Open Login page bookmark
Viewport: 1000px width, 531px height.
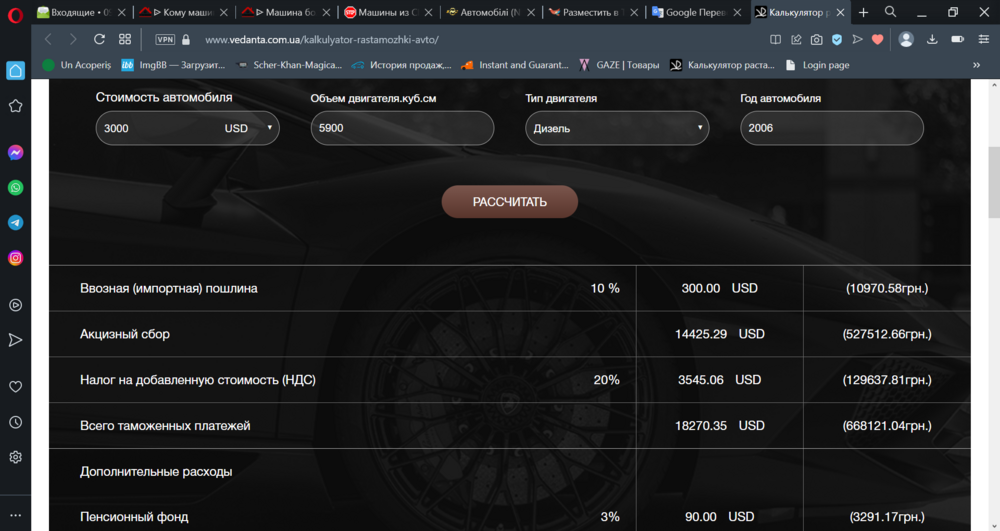pyautogui.click(x=818, y=65)
